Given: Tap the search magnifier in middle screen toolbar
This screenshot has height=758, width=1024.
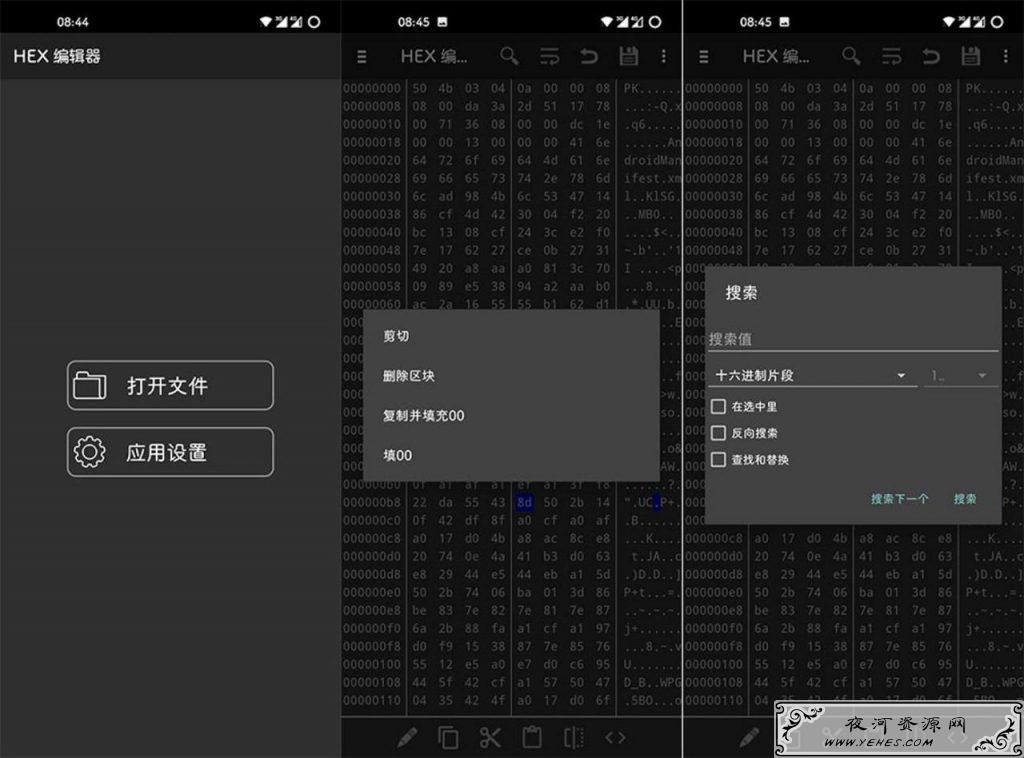Looking at the screenshot, I should click(x=509, y=56).
